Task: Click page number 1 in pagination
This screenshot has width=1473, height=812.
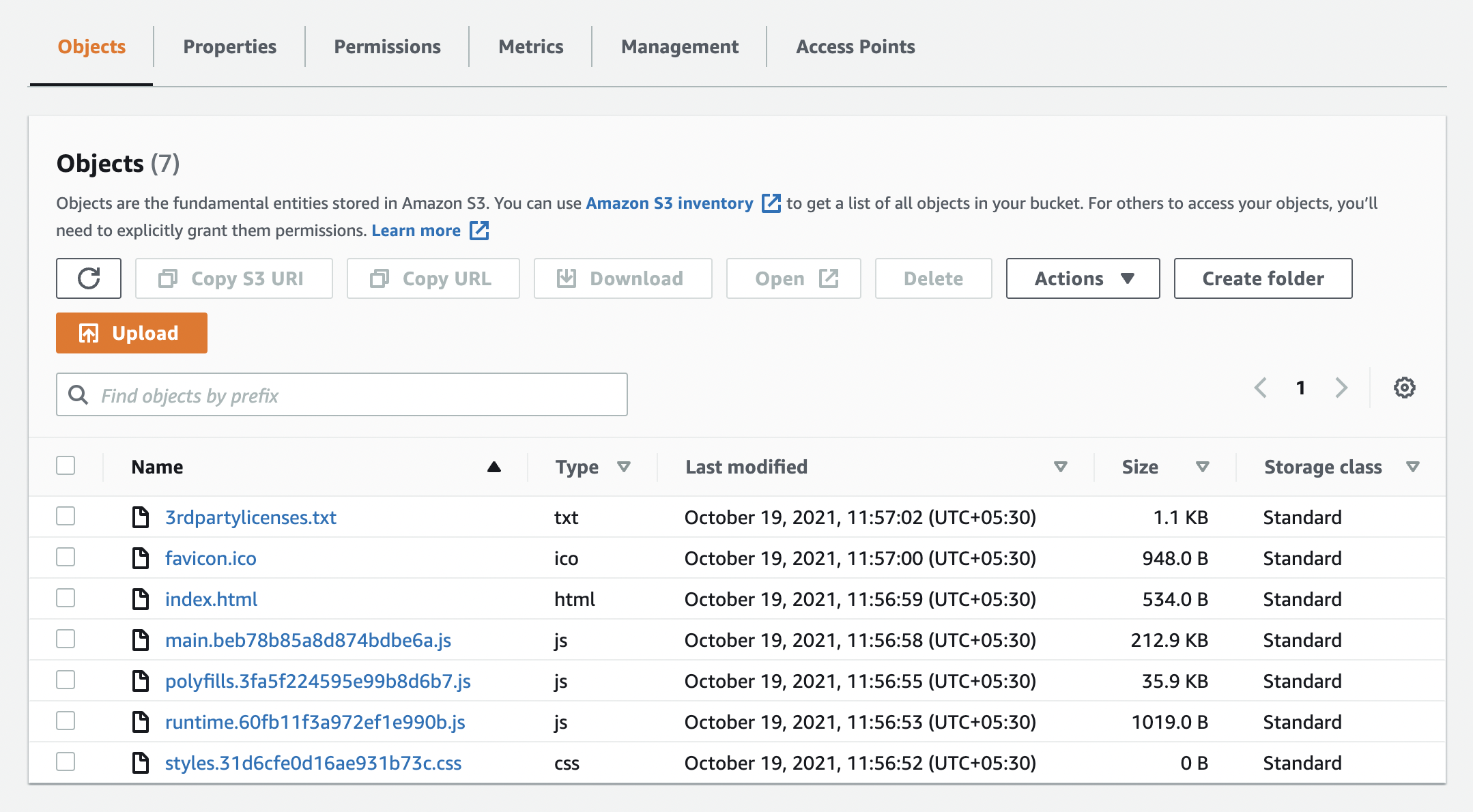Action: click(1301, 388)
